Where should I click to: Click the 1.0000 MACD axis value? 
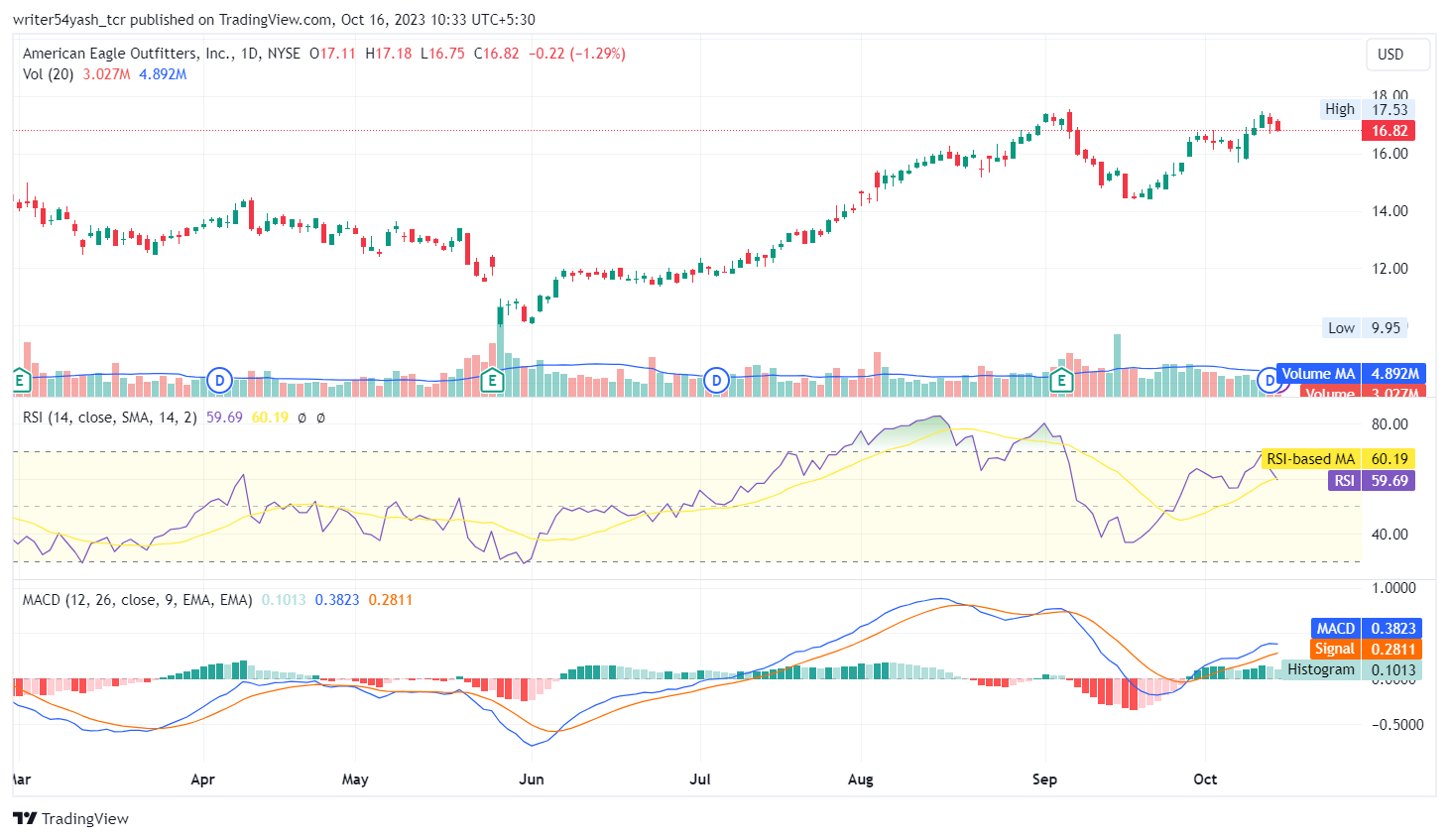click(1393, 588)
